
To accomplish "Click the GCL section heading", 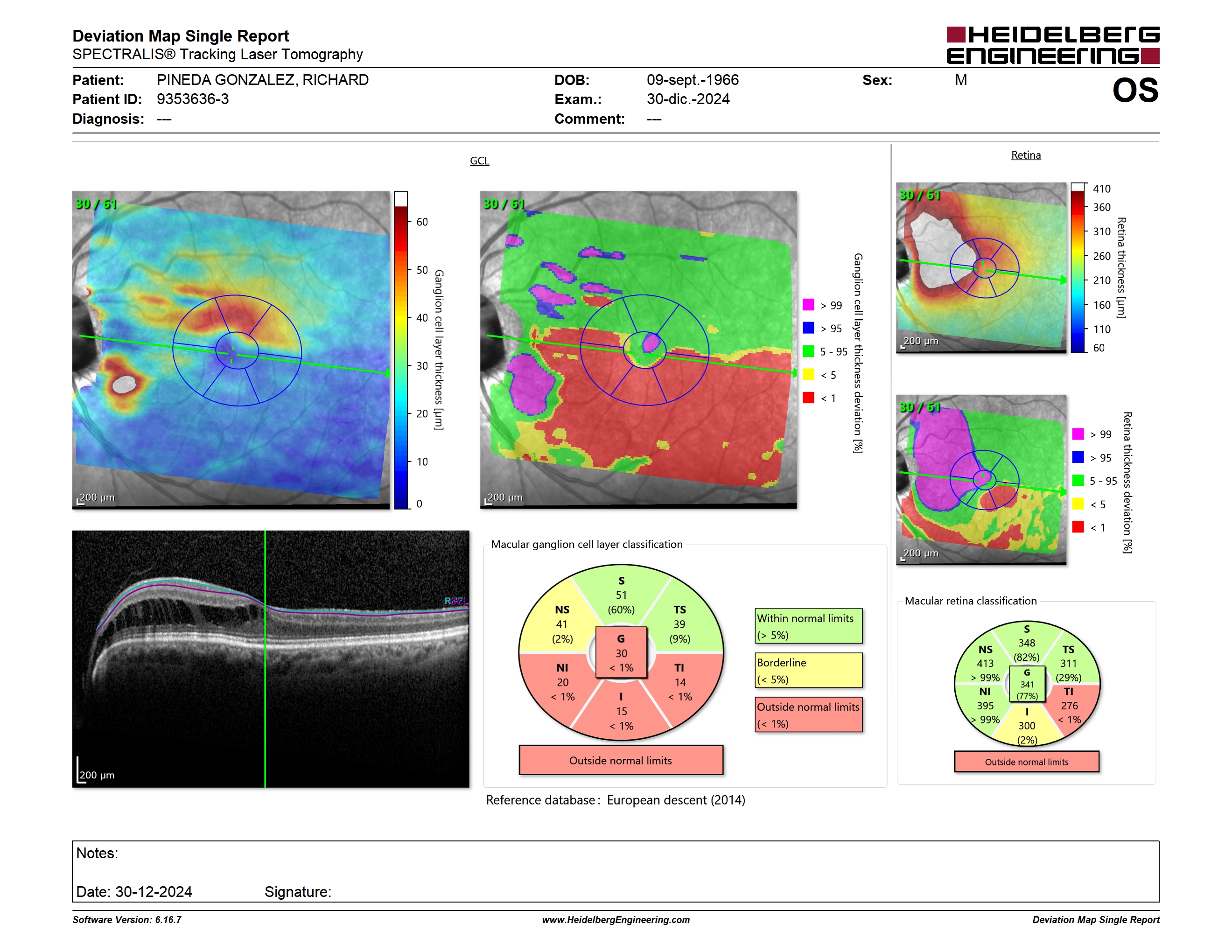I will 479,161.
